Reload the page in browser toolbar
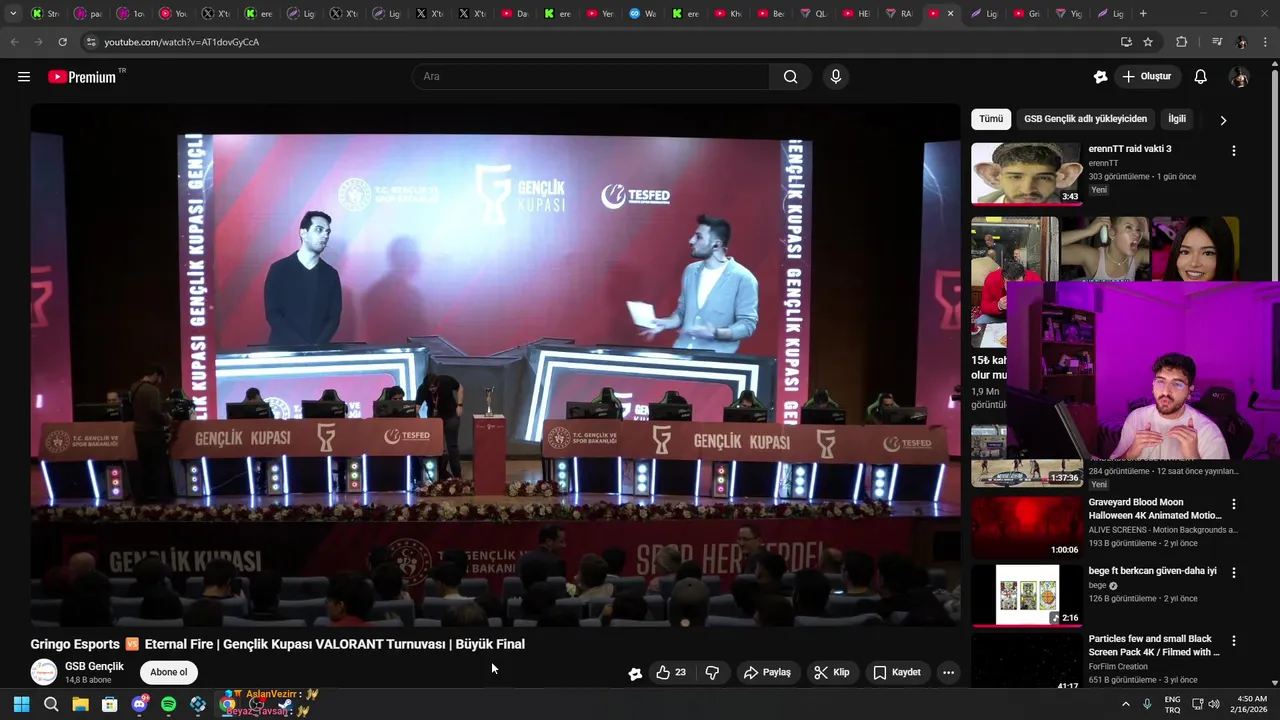 pos(62,42)
